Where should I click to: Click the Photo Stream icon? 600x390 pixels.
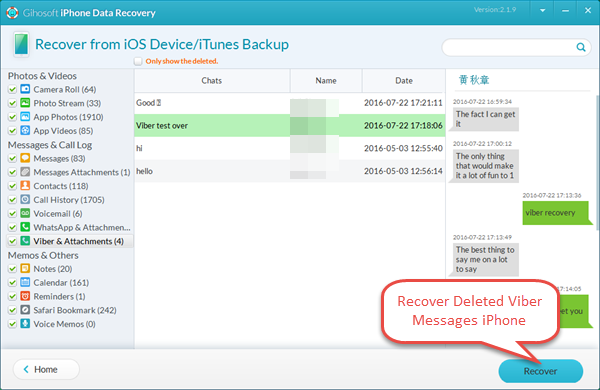click(25, 103)
